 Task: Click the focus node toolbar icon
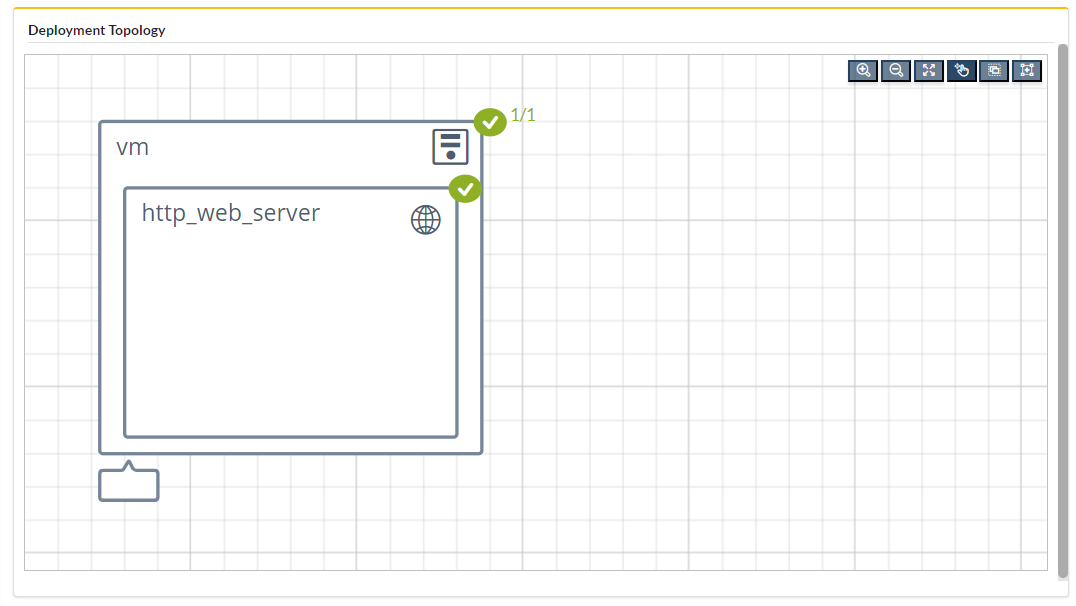coord(1027,70)
